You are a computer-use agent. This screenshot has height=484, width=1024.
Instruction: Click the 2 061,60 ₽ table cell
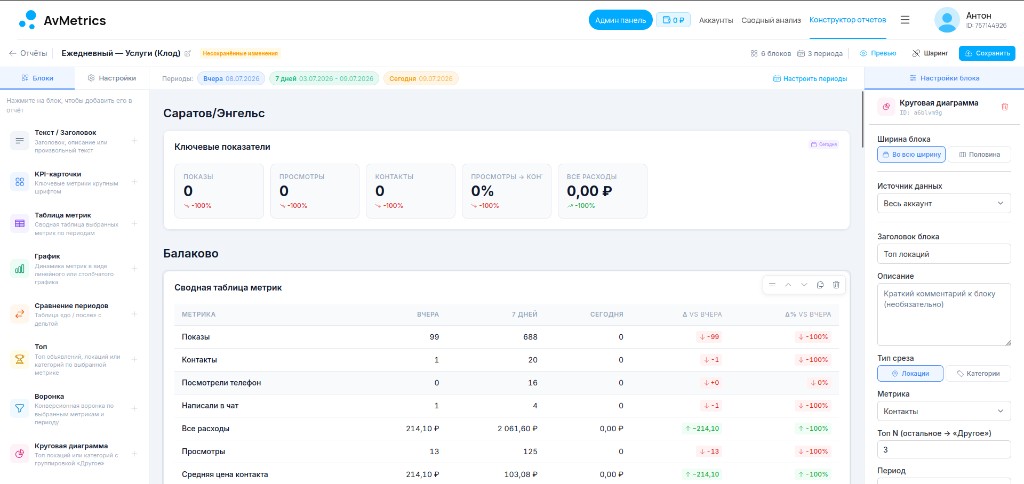517,428
